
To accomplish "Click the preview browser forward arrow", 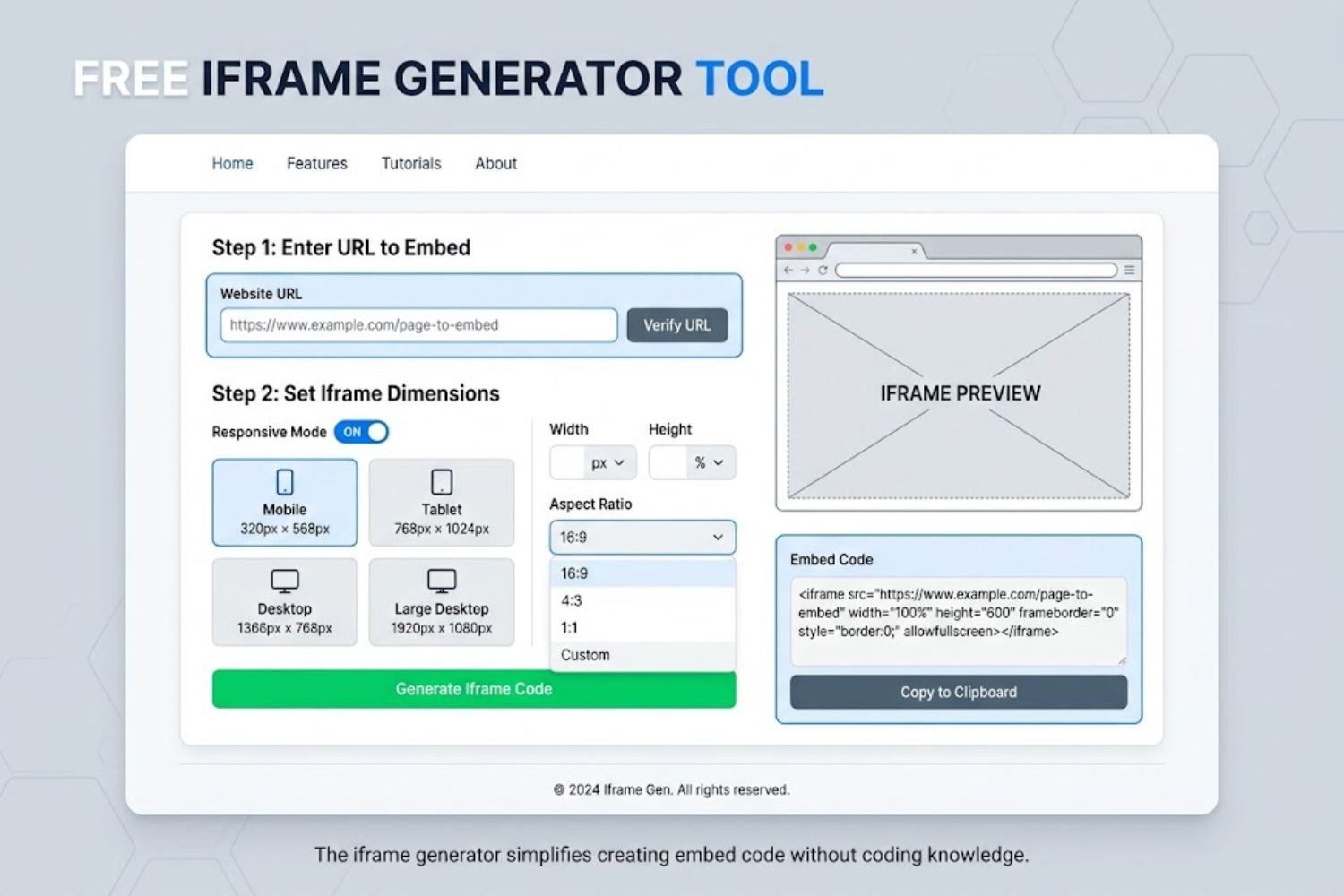I will 806,270.
